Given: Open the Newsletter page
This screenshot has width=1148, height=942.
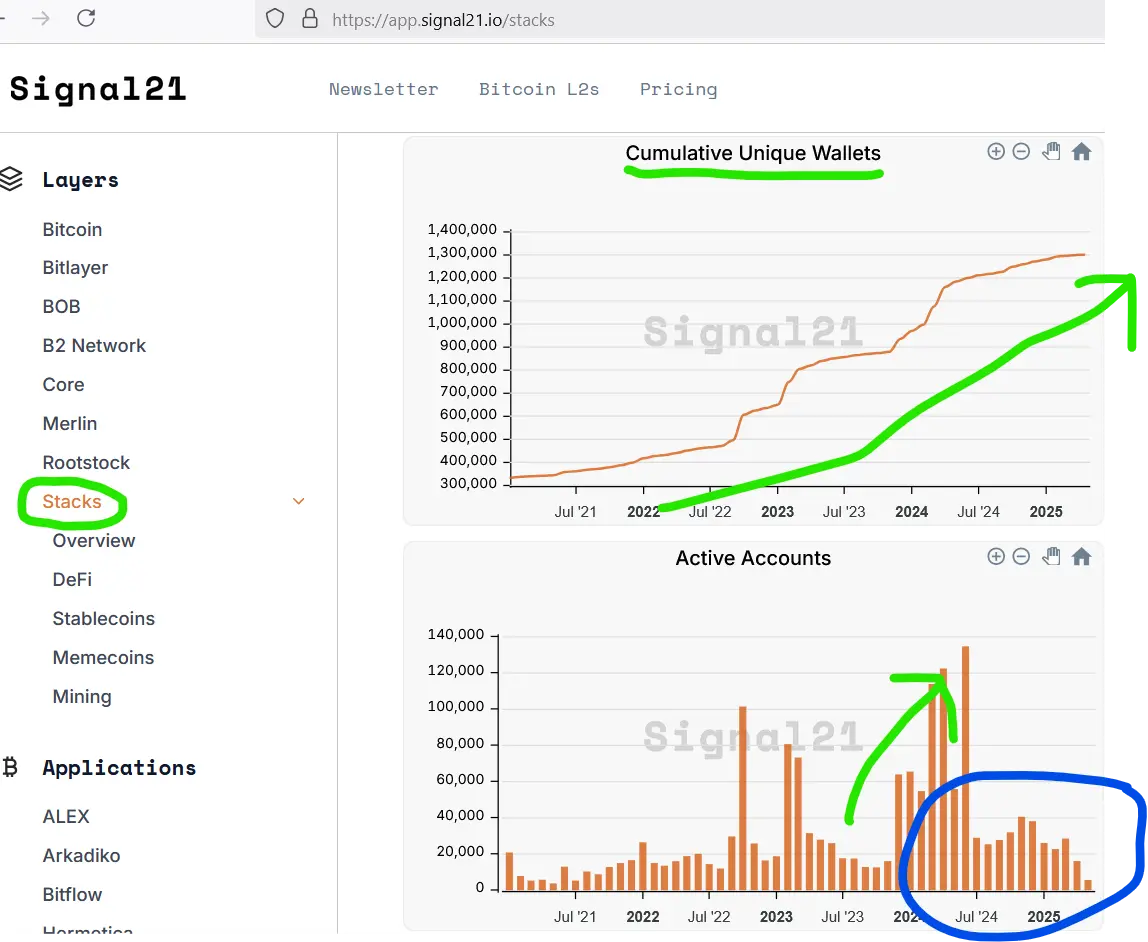Looking at the screenshot, I should coord(384,89).
